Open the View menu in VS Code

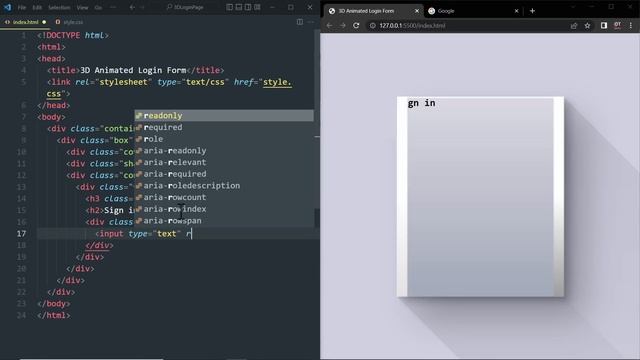82,7
